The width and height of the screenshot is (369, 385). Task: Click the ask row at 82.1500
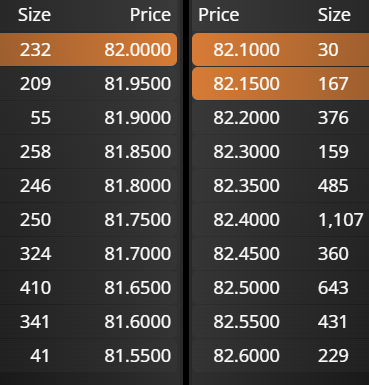280,84
